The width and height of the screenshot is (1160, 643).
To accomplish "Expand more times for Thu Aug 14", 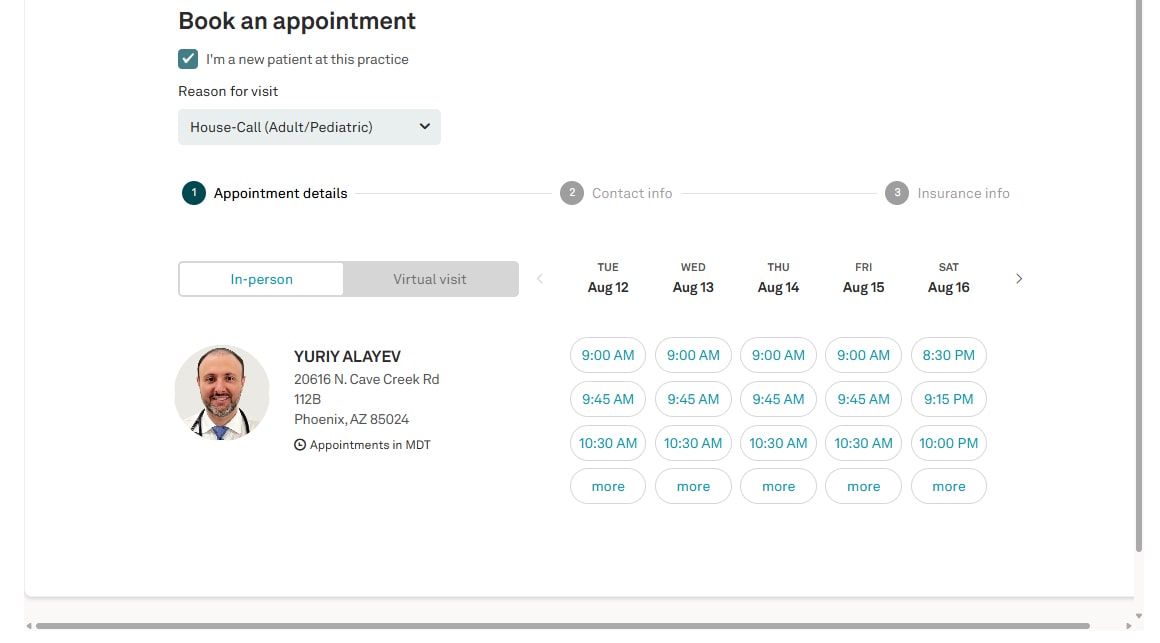I will 778,487.
